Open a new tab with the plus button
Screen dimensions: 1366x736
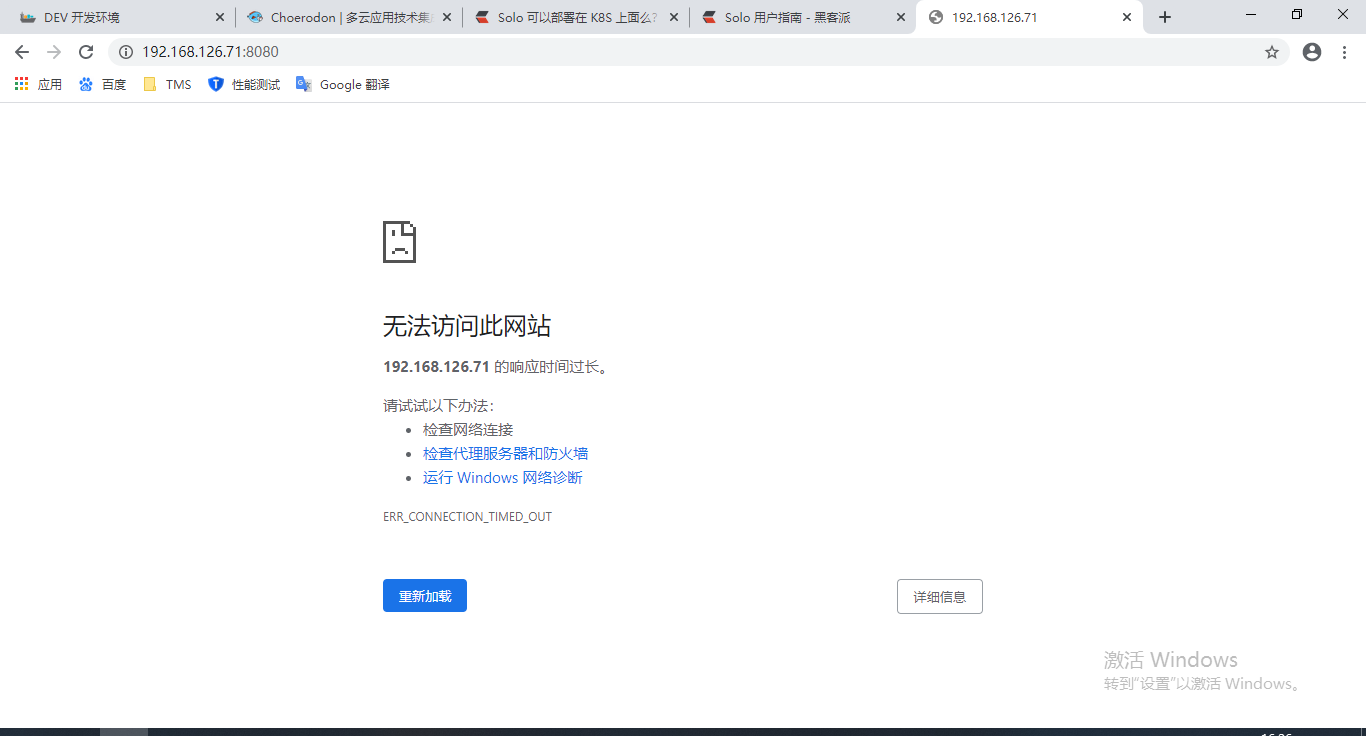[x=1165, y=17]
